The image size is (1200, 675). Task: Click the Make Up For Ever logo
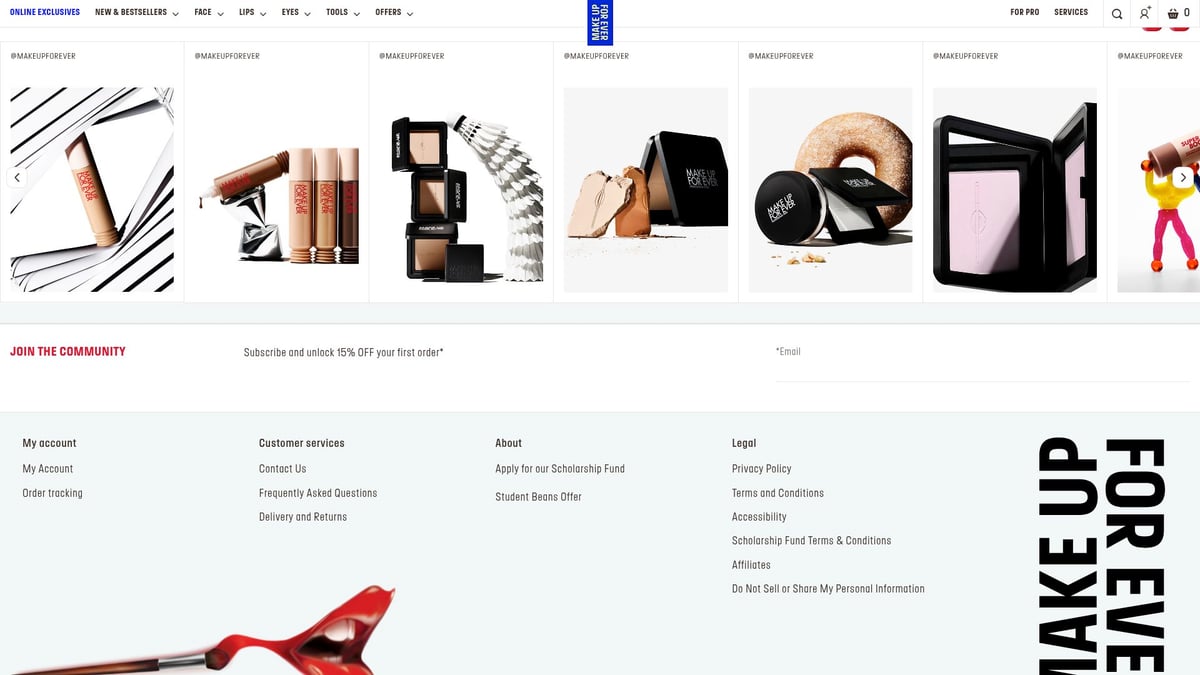tap(600, 20)
